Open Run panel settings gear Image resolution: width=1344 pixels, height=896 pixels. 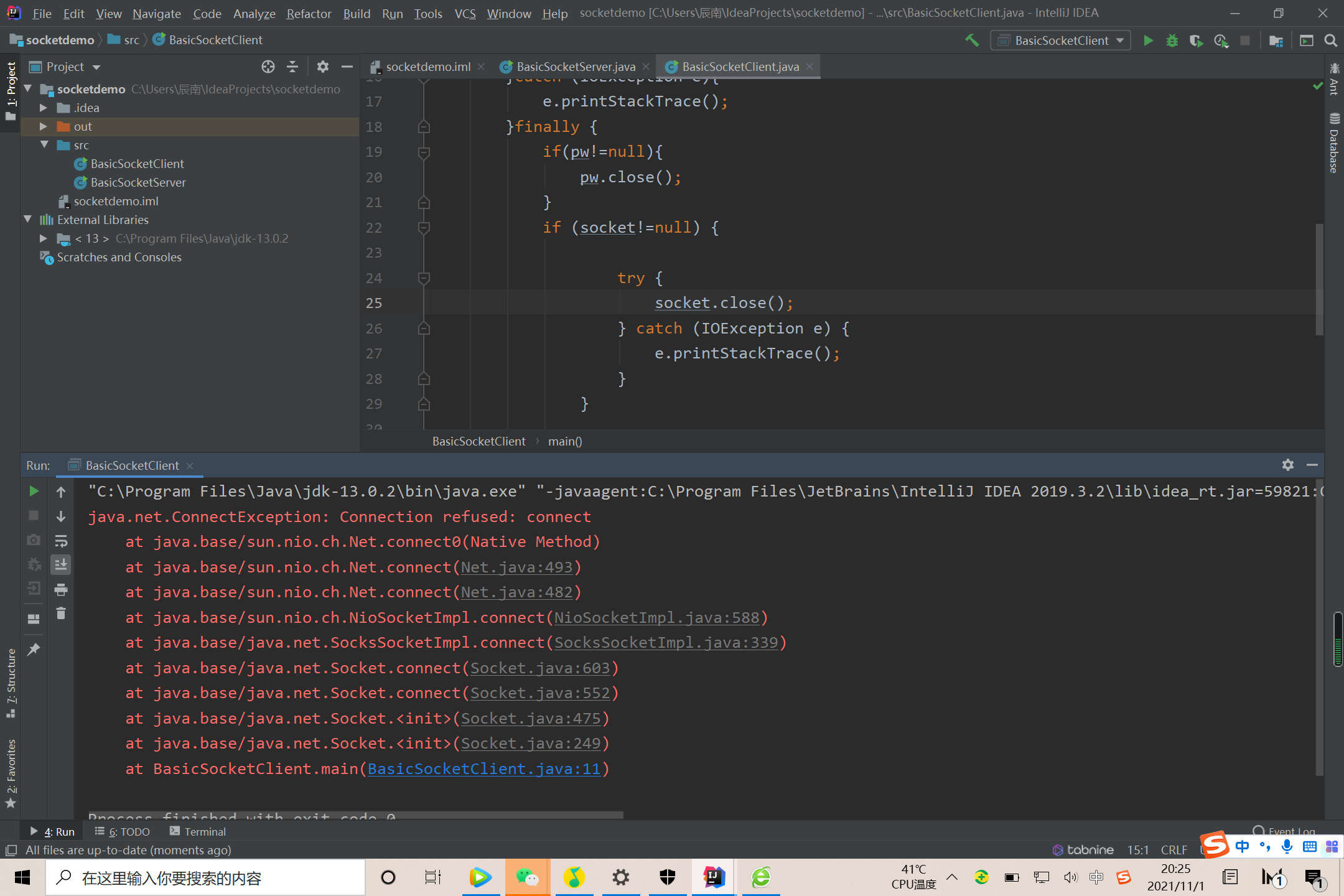point(1288,465)
